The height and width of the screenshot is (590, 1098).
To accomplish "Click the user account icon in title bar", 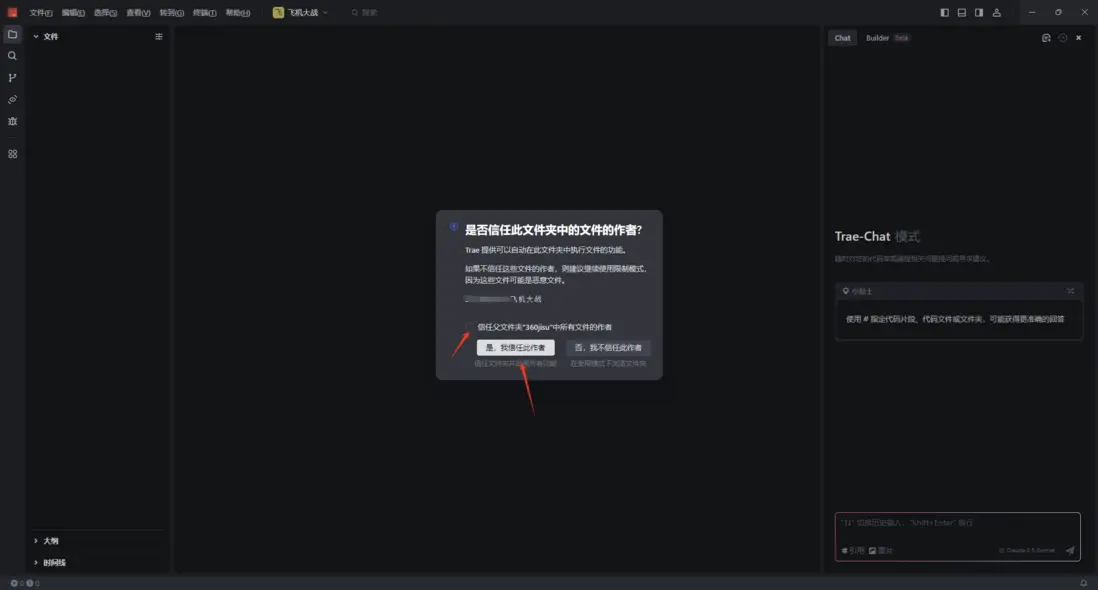I will [996, 13].
